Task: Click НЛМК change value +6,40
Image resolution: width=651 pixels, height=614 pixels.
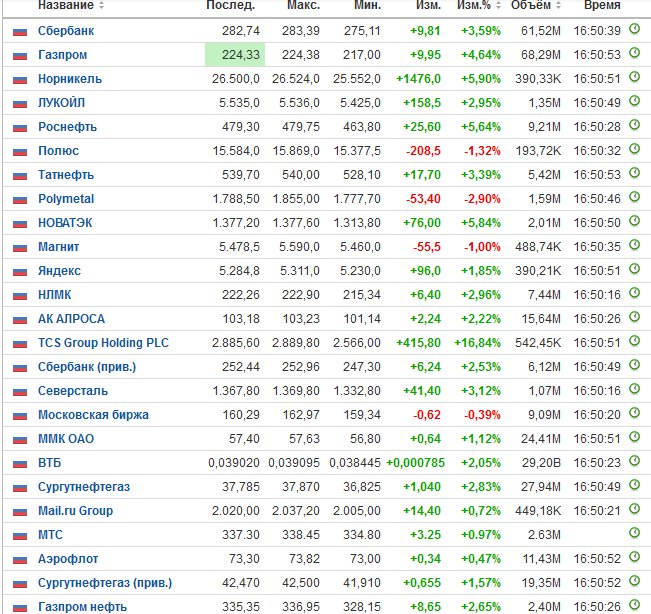Action: (425, 295)
